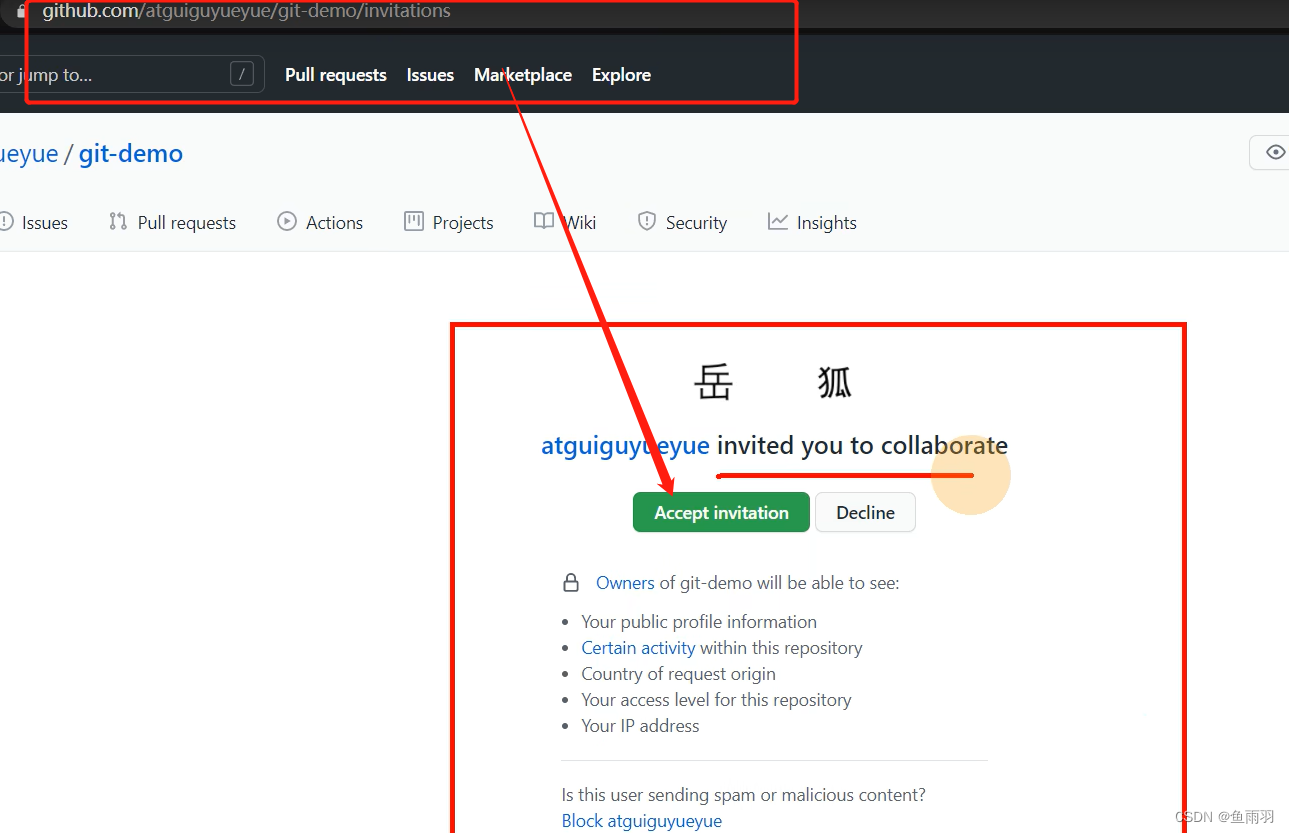Focus the search or jump to field
Image resolution: width=1289 pixels, height=833 pixels.
click(130, 74)
